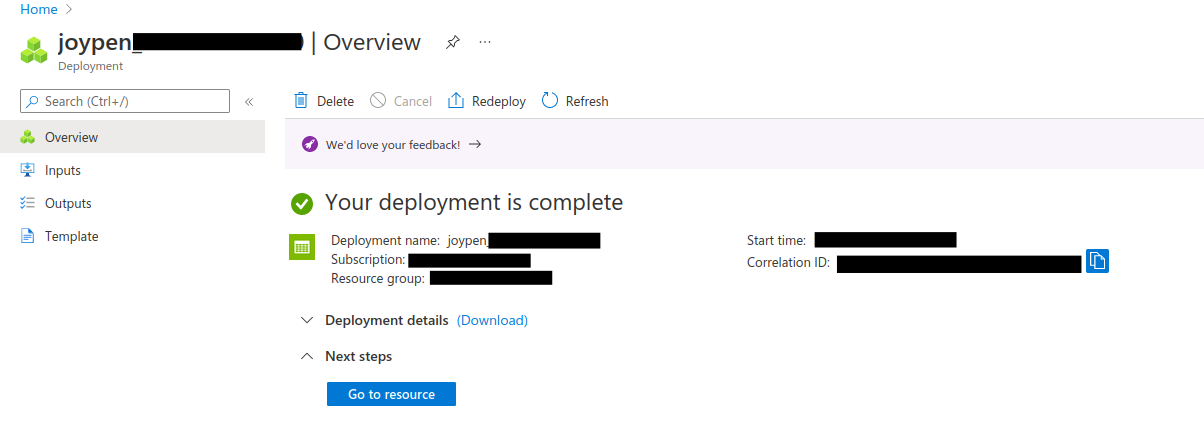Collapse the sidebar with double chevron

click(x=249, y=101)
